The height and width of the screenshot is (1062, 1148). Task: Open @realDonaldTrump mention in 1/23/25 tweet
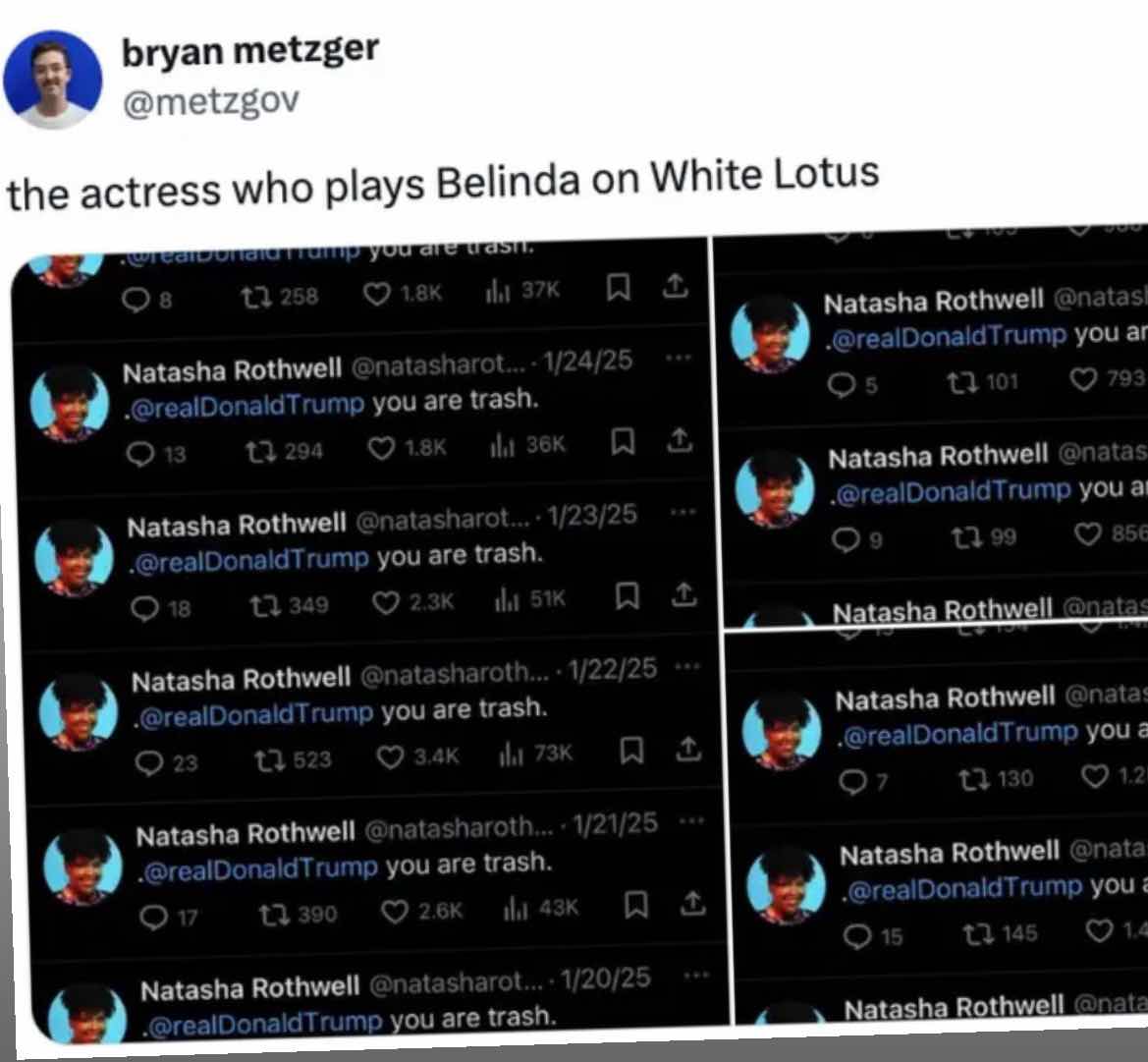[249, 560]
